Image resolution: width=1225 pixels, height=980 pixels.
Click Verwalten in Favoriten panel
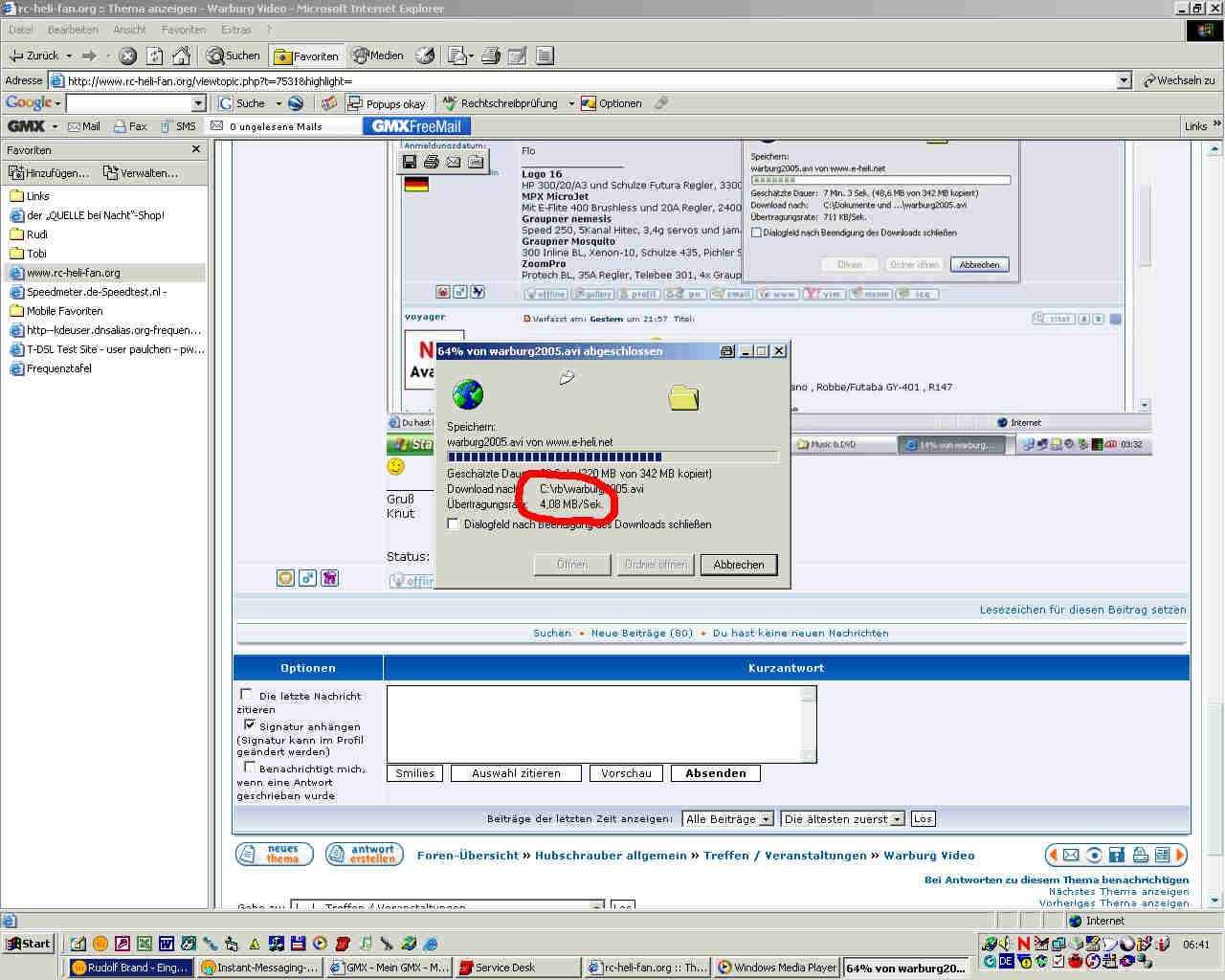click(141, 173)
